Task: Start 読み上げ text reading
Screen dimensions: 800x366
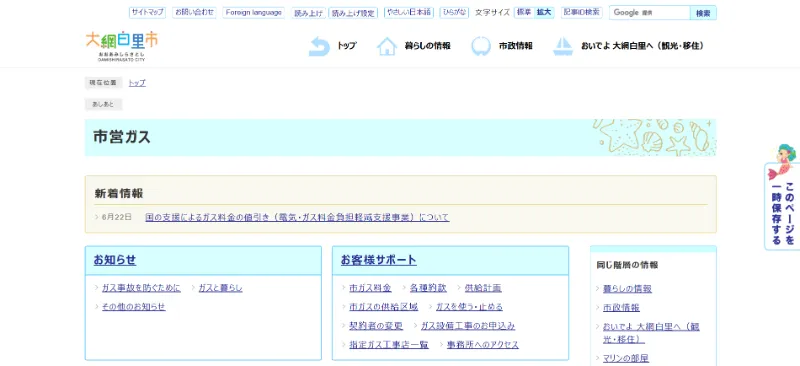Action: point(309,13)
